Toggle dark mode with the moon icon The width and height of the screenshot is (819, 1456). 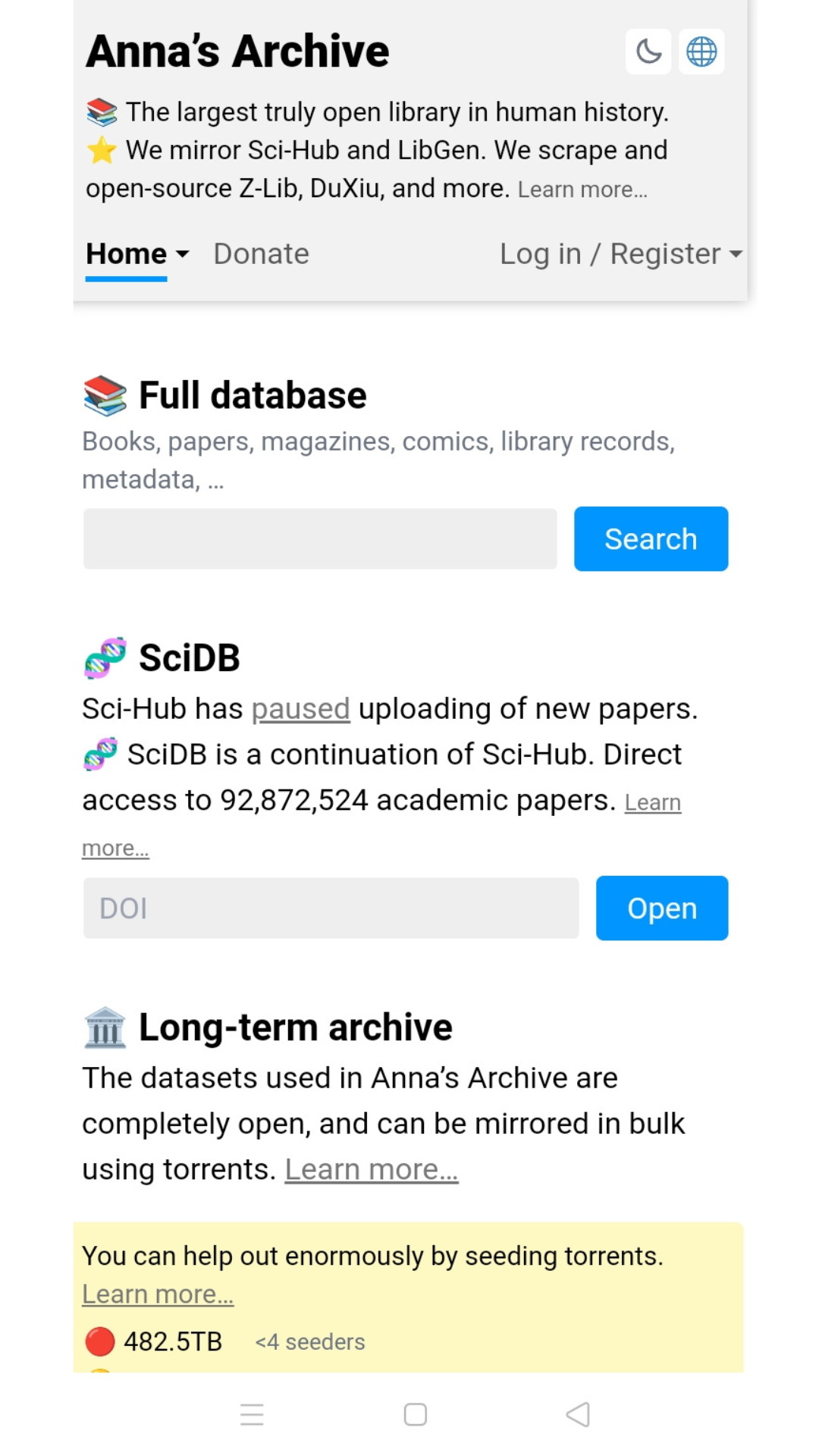[x=648, y=51]
